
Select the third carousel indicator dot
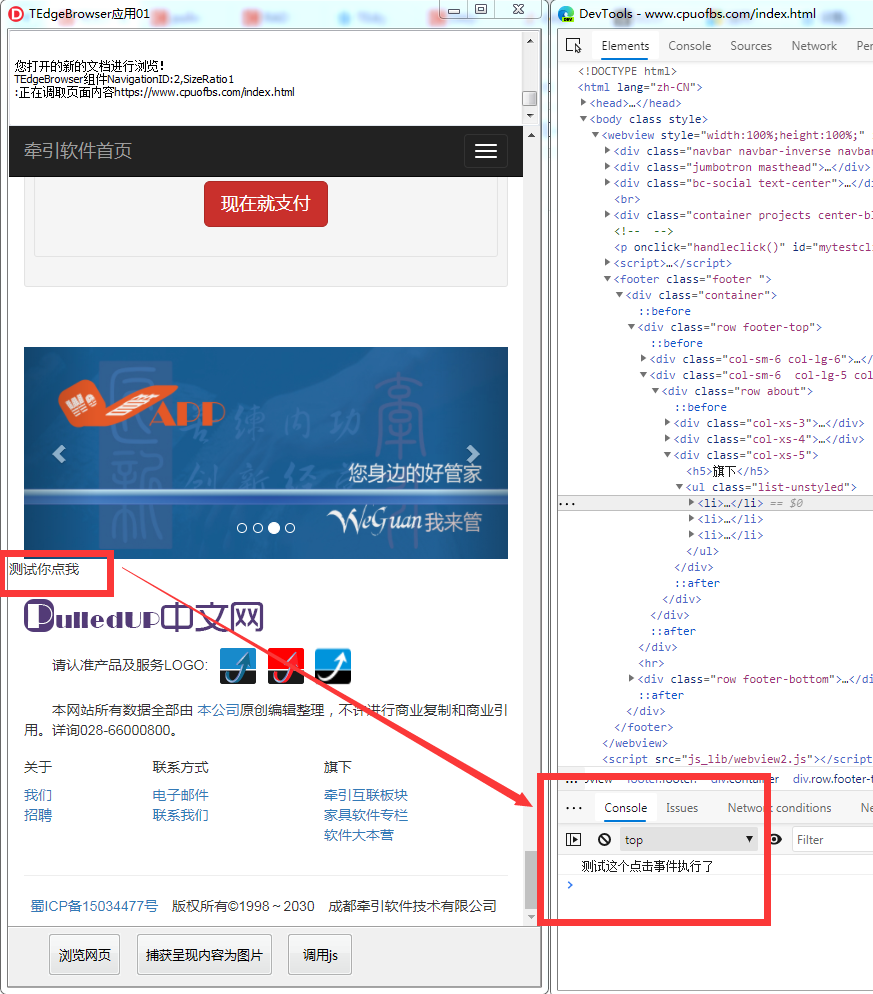274,528
